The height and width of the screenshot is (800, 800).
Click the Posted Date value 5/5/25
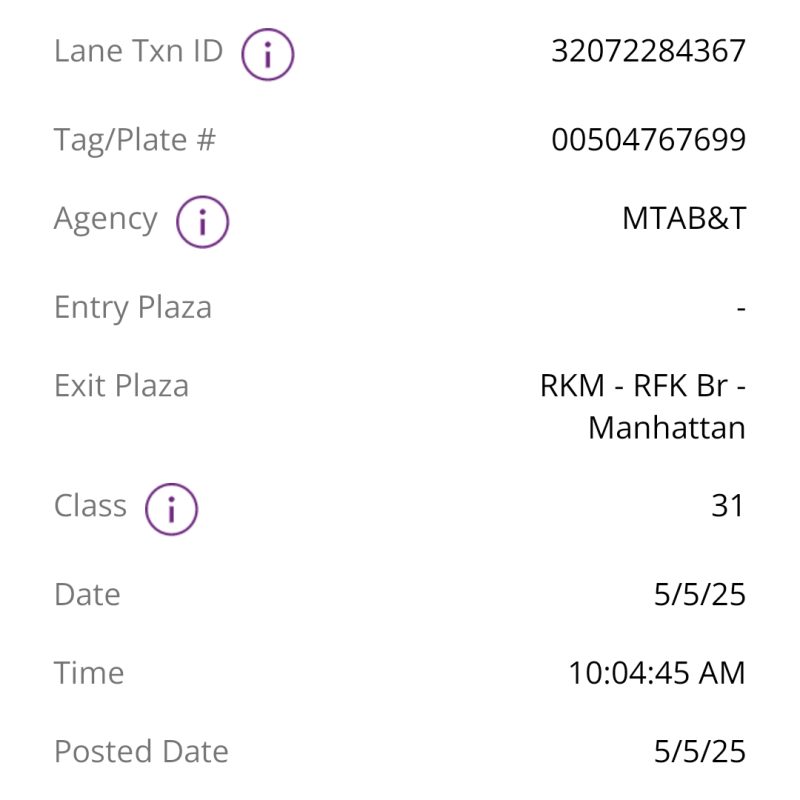click(699, 751)
